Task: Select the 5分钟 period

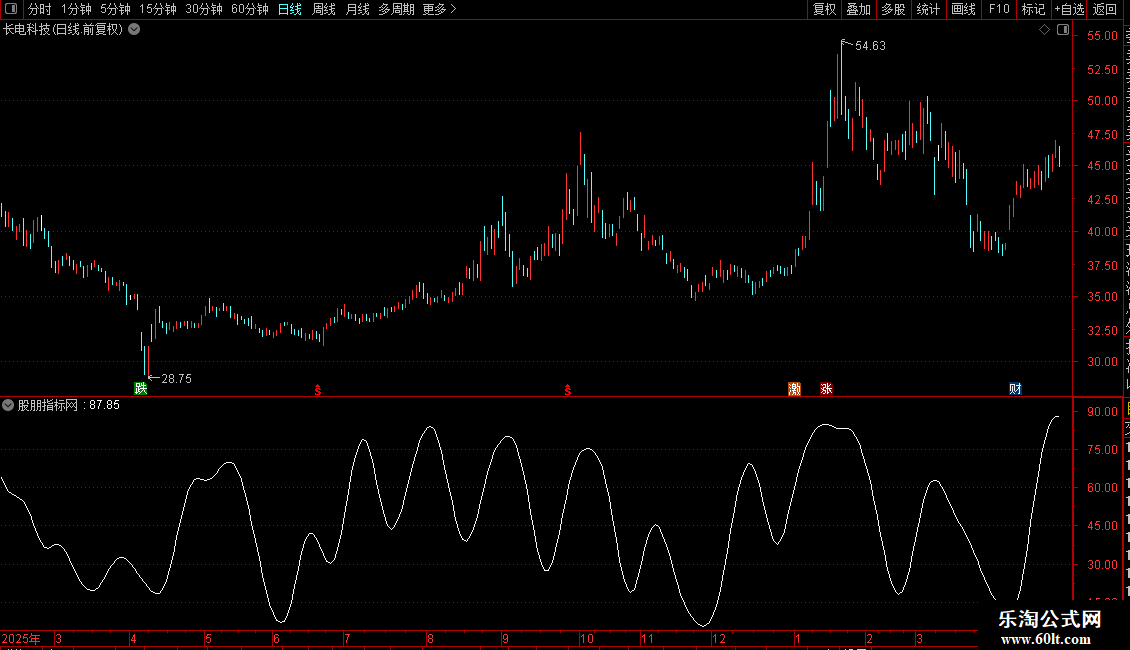Action: tap(115, 9)
